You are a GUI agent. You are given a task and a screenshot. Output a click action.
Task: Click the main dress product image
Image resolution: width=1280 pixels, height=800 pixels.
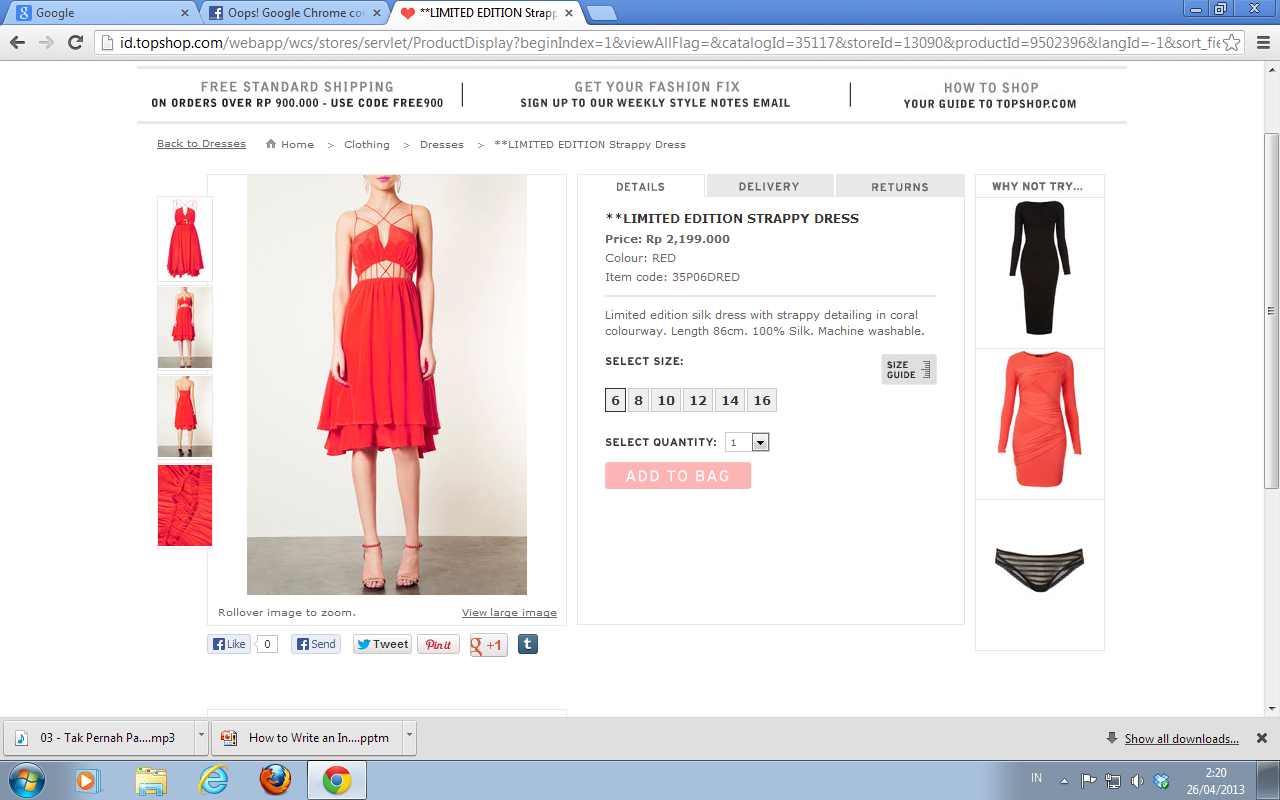pos(387,385)
